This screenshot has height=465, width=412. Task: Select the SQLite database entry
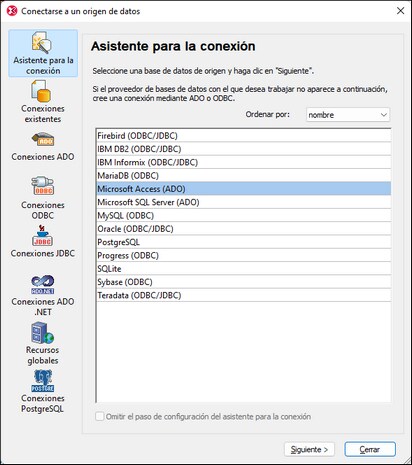click(x=244, y=269)
